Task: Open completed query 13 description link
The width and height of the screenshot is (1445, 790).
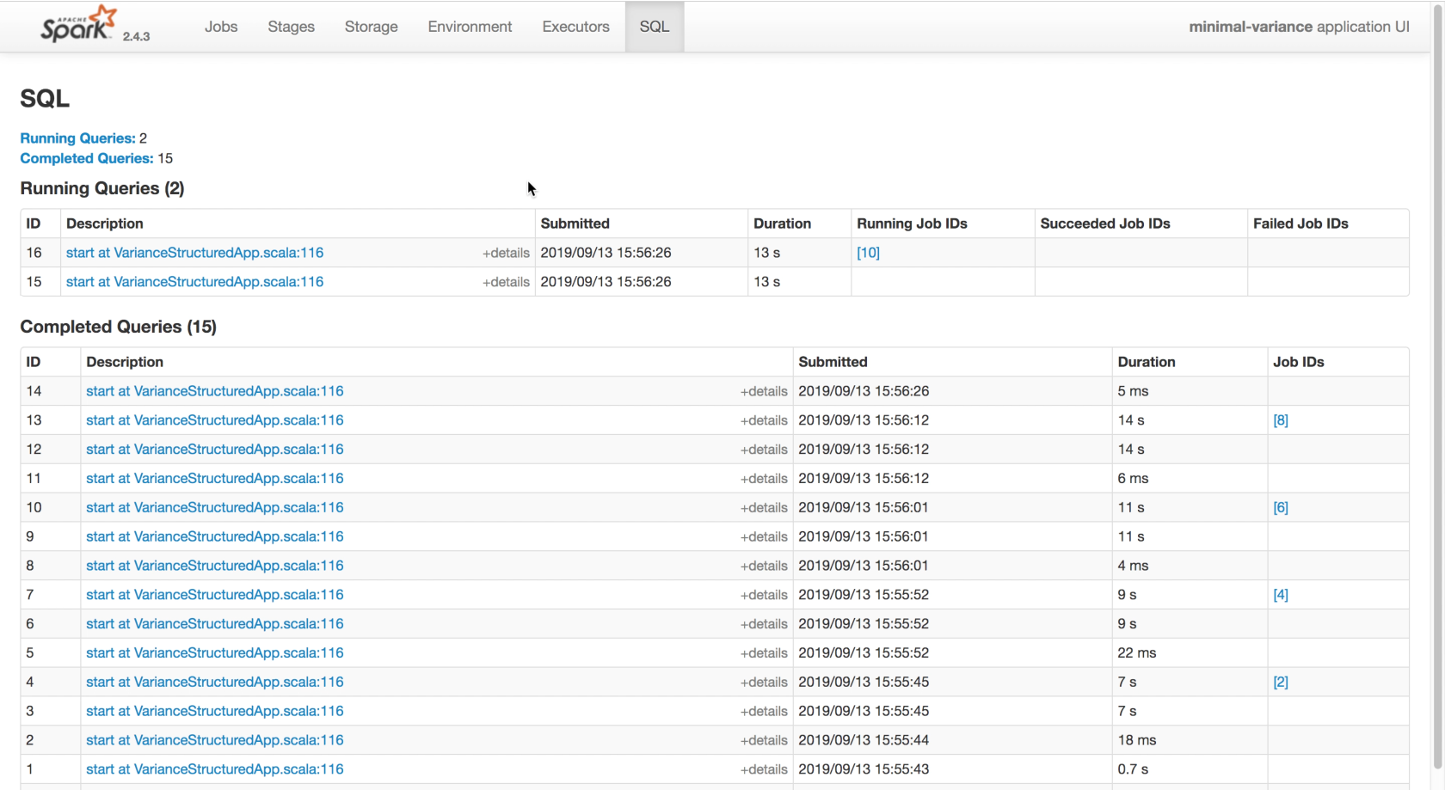Action: [x=215, y=420]
